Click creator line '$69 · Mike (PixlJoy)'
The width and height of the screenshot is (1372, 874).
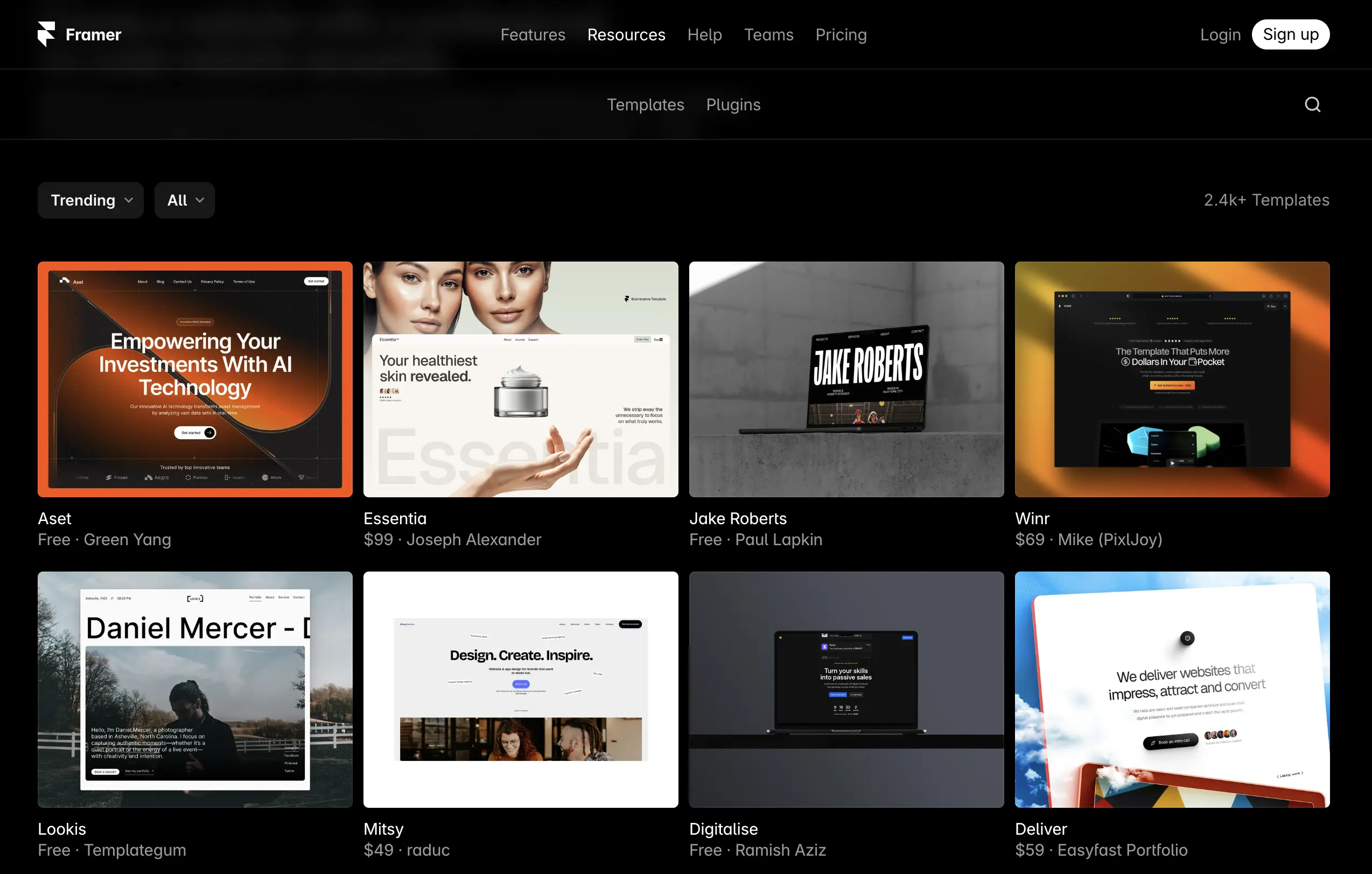[x=1088, y=540]
